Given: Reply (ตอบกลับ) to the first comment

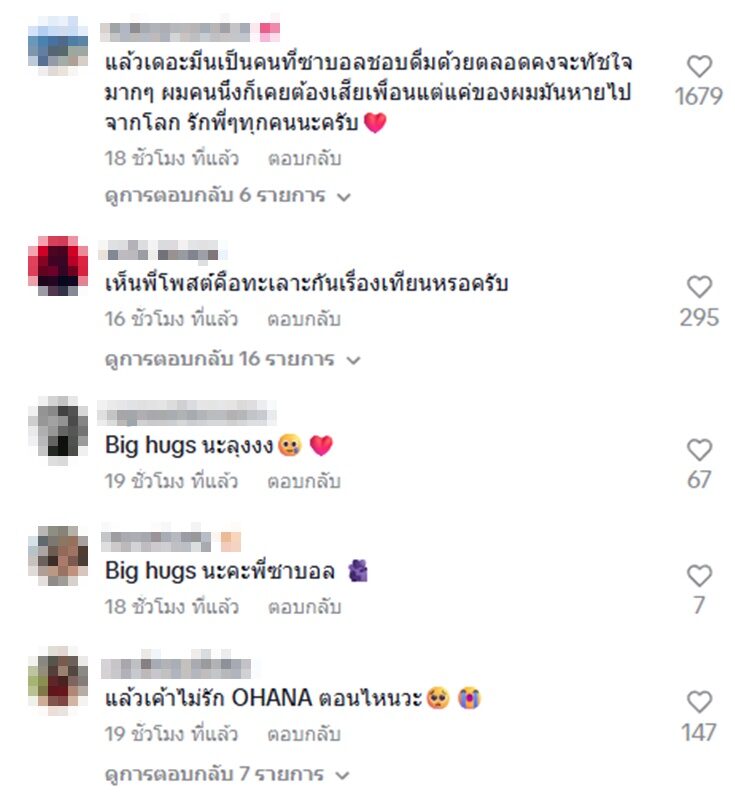Looking at the screenshot, I should click(304, 159).
